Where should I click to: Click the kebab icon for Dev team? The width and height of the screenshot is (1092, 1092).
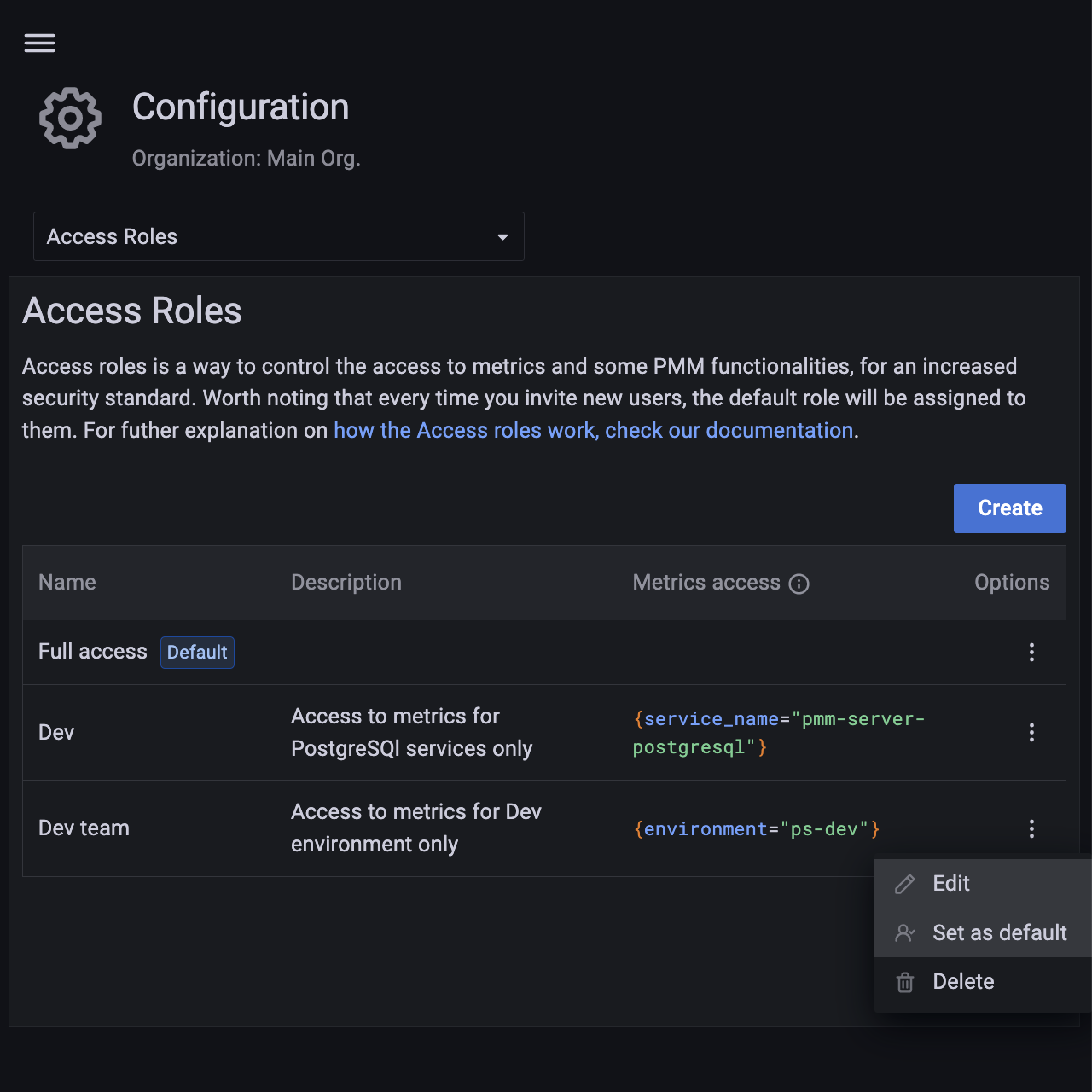1031,829
